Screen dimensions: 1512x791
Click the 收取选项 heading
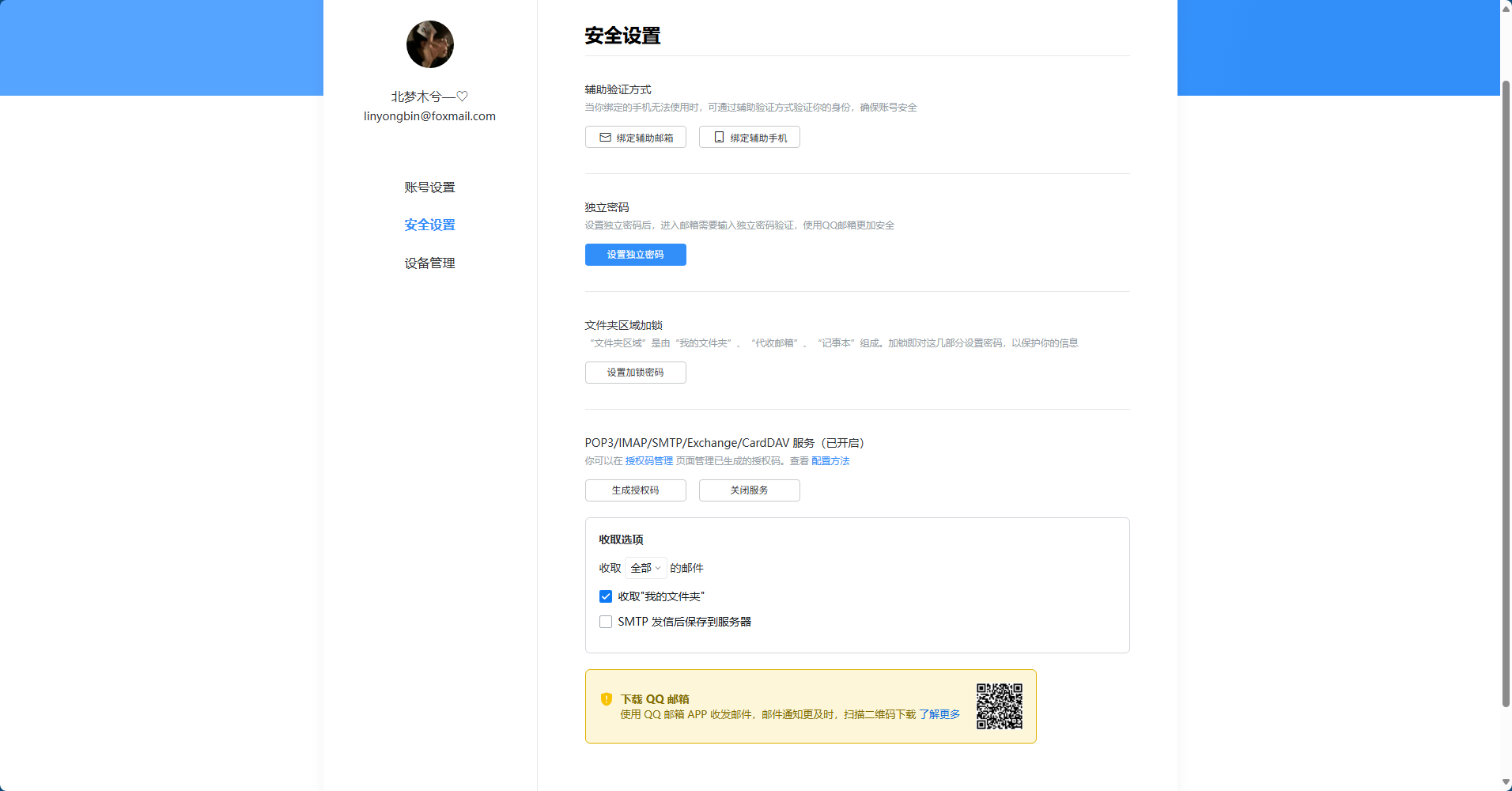point(621,539)
